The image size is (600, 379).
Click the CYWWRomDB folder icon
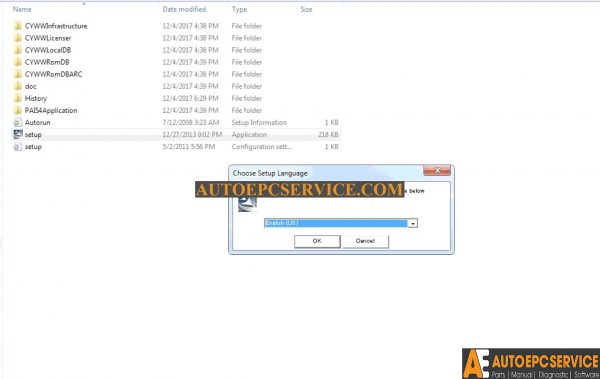point(18,62)
